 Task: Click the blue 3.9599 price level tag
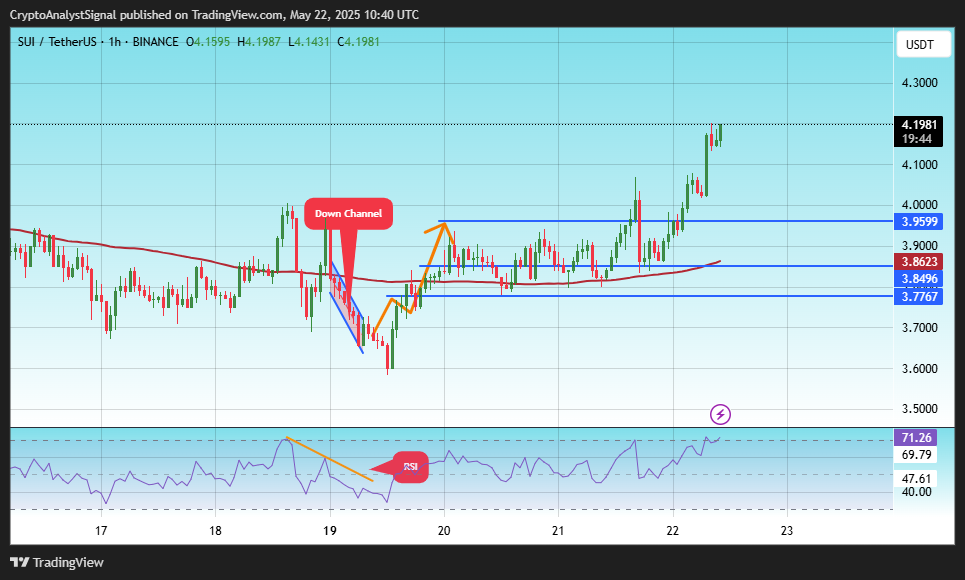(x=919, y=222)
